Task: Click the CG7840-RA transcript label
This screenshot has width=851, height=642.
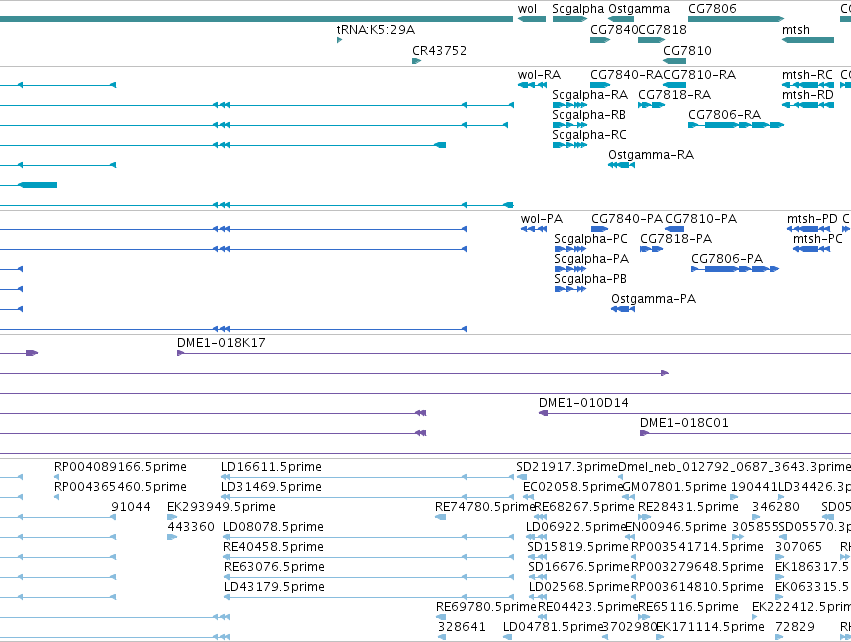Action: (627, 75)
